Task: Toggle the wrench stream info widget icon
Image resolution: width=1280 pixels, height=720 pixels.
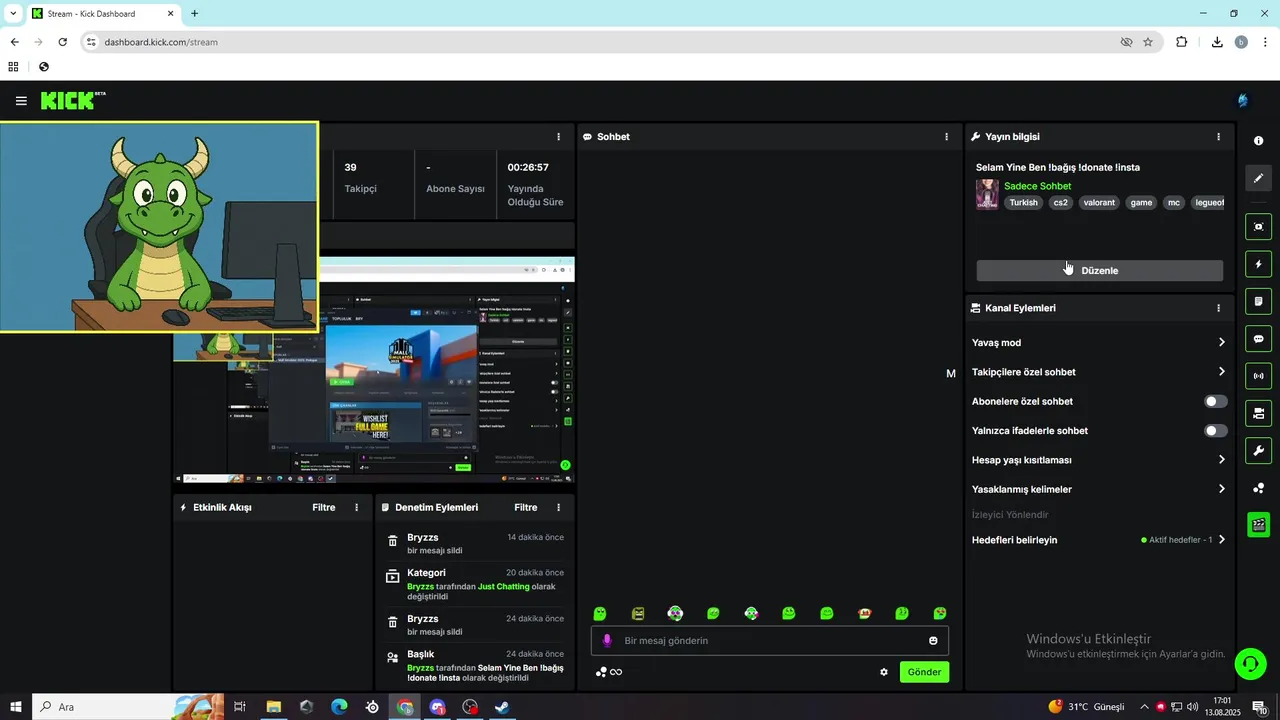Action: (x=1259, y=451)
